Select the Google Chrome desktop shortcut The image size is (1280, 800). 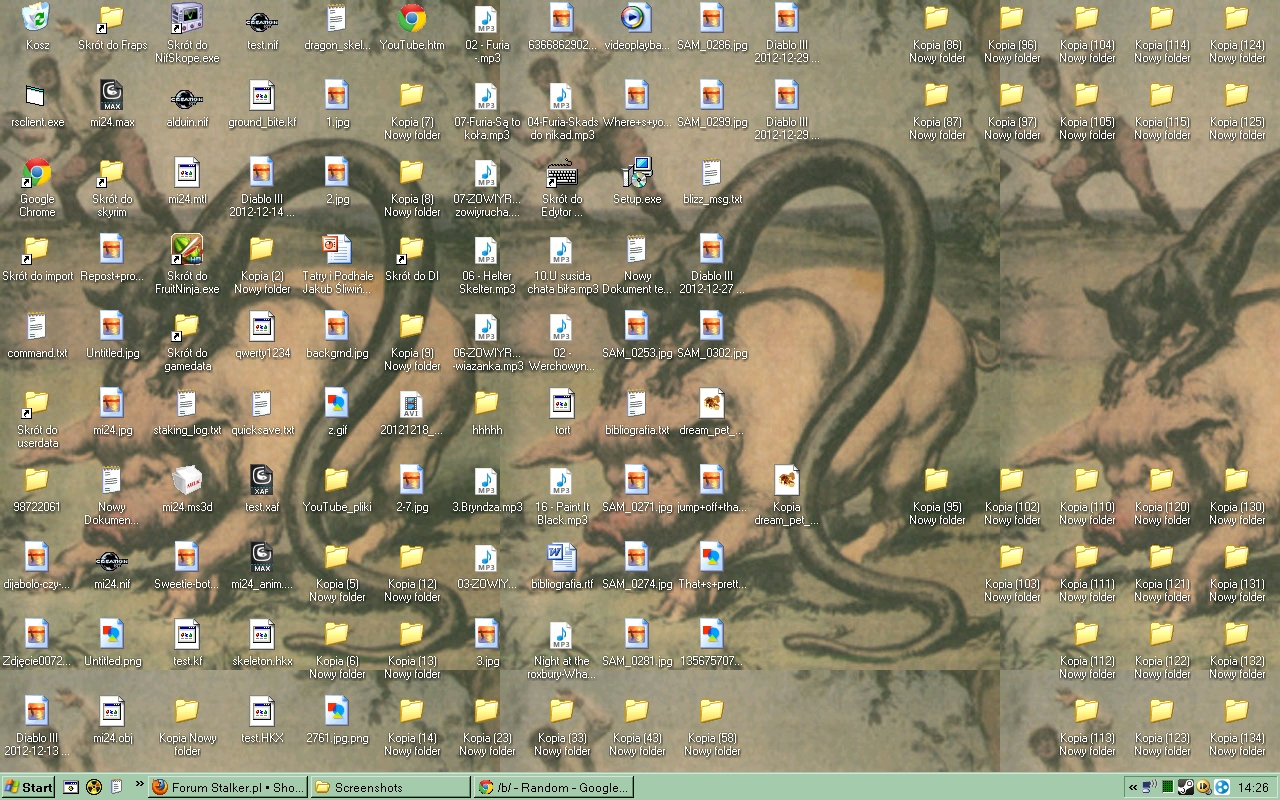point(36,173)
